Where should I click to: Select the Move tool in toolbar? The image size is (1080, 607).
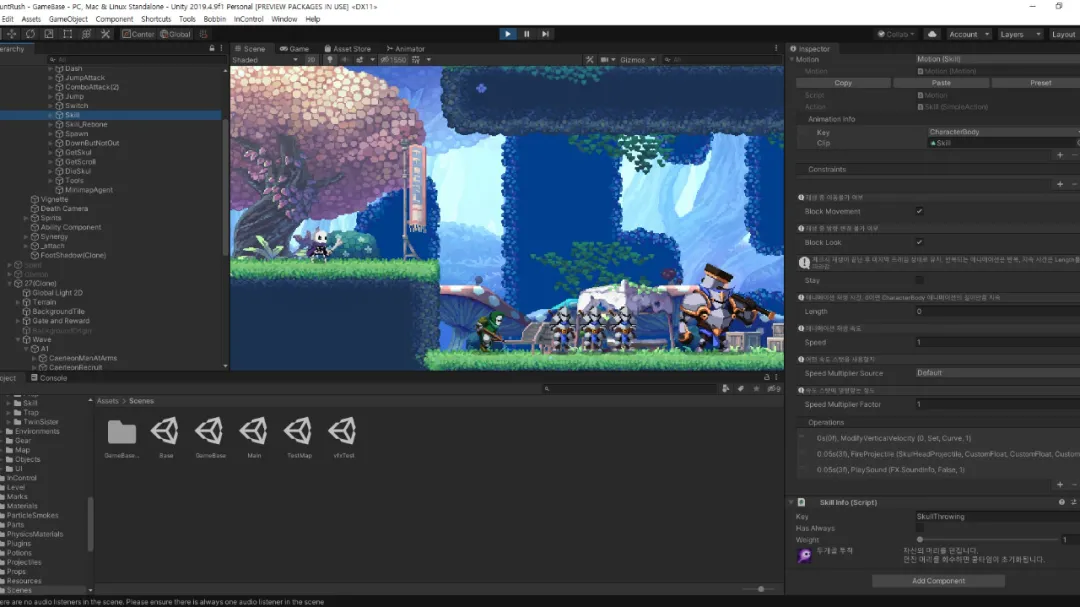point(10,34)
